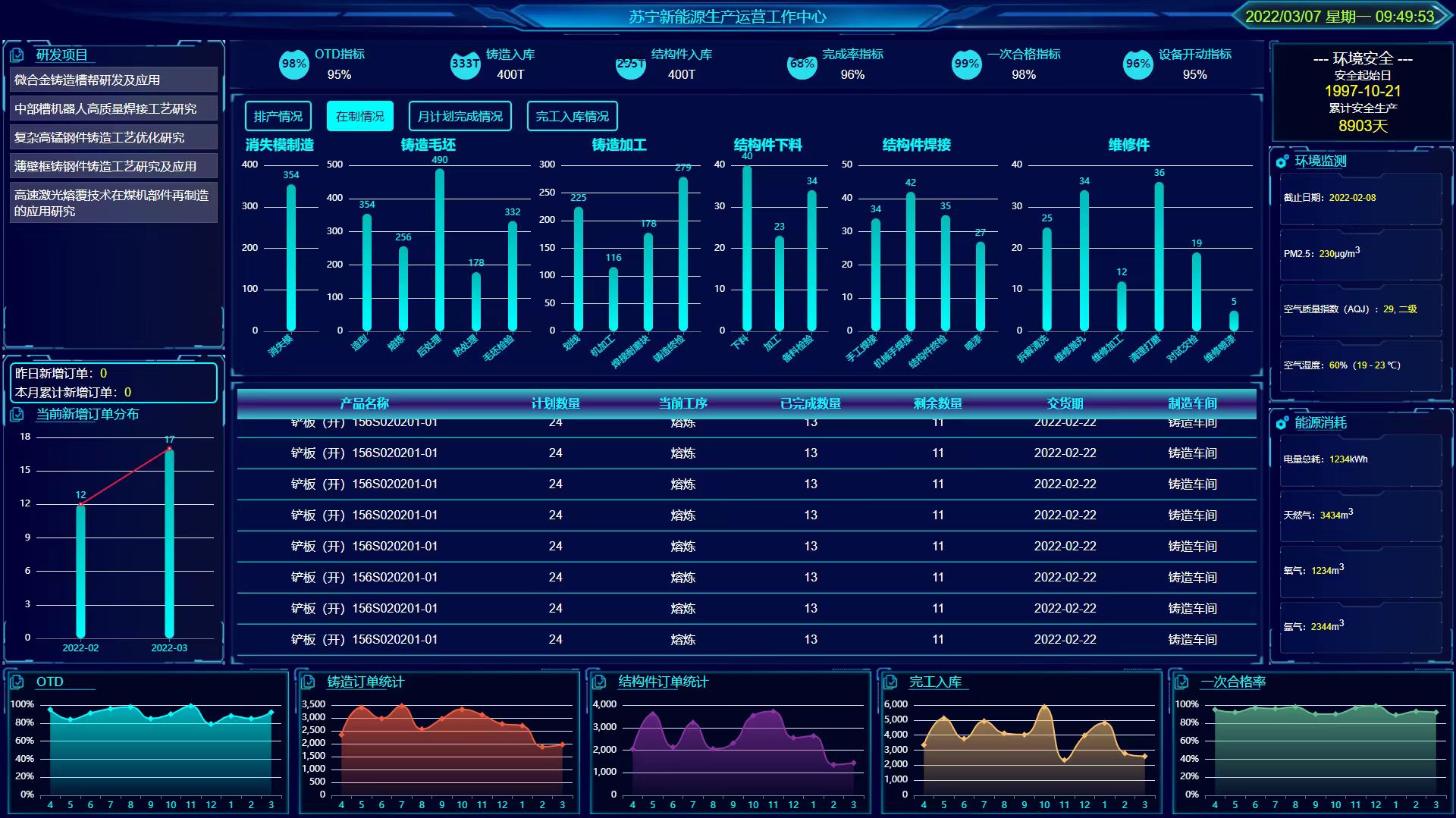Click the 苏宁新能源生产运营工作中心 title
Image resolution: width=1456 pixels, height=818 pixels.
tap(727, 17)
